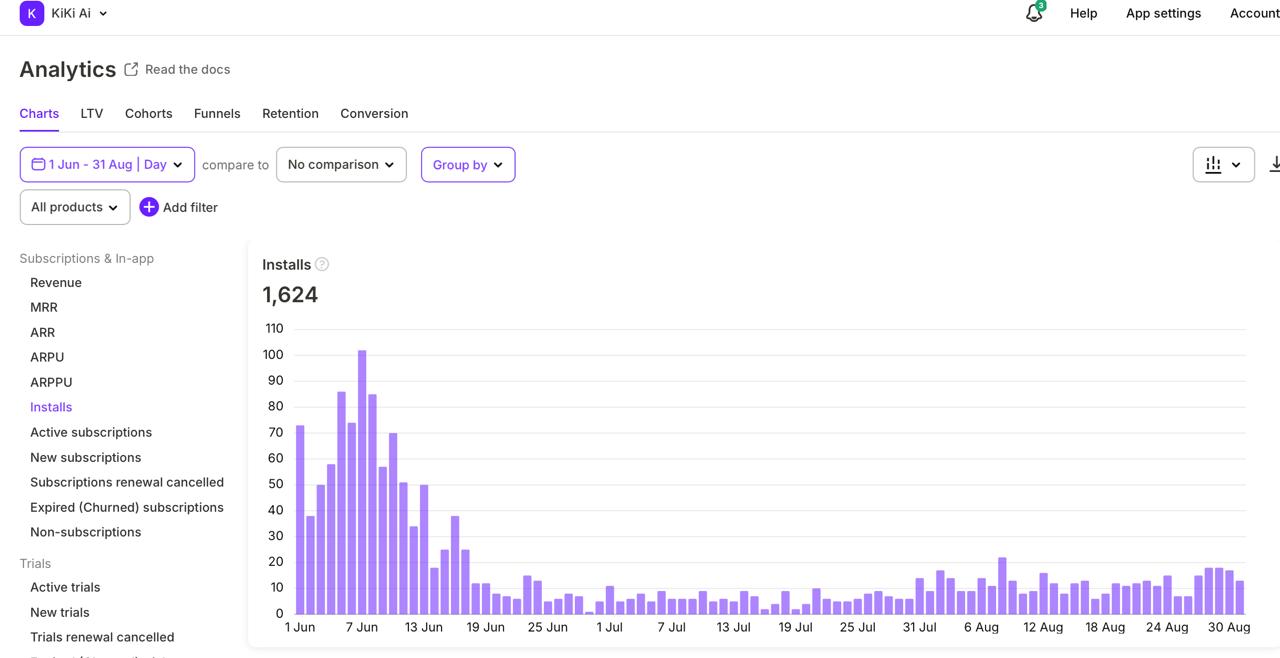The height and width of the screenshot is (658, 1280).
Task: Open the Cohorts tab
Action: tap(149, 113)
